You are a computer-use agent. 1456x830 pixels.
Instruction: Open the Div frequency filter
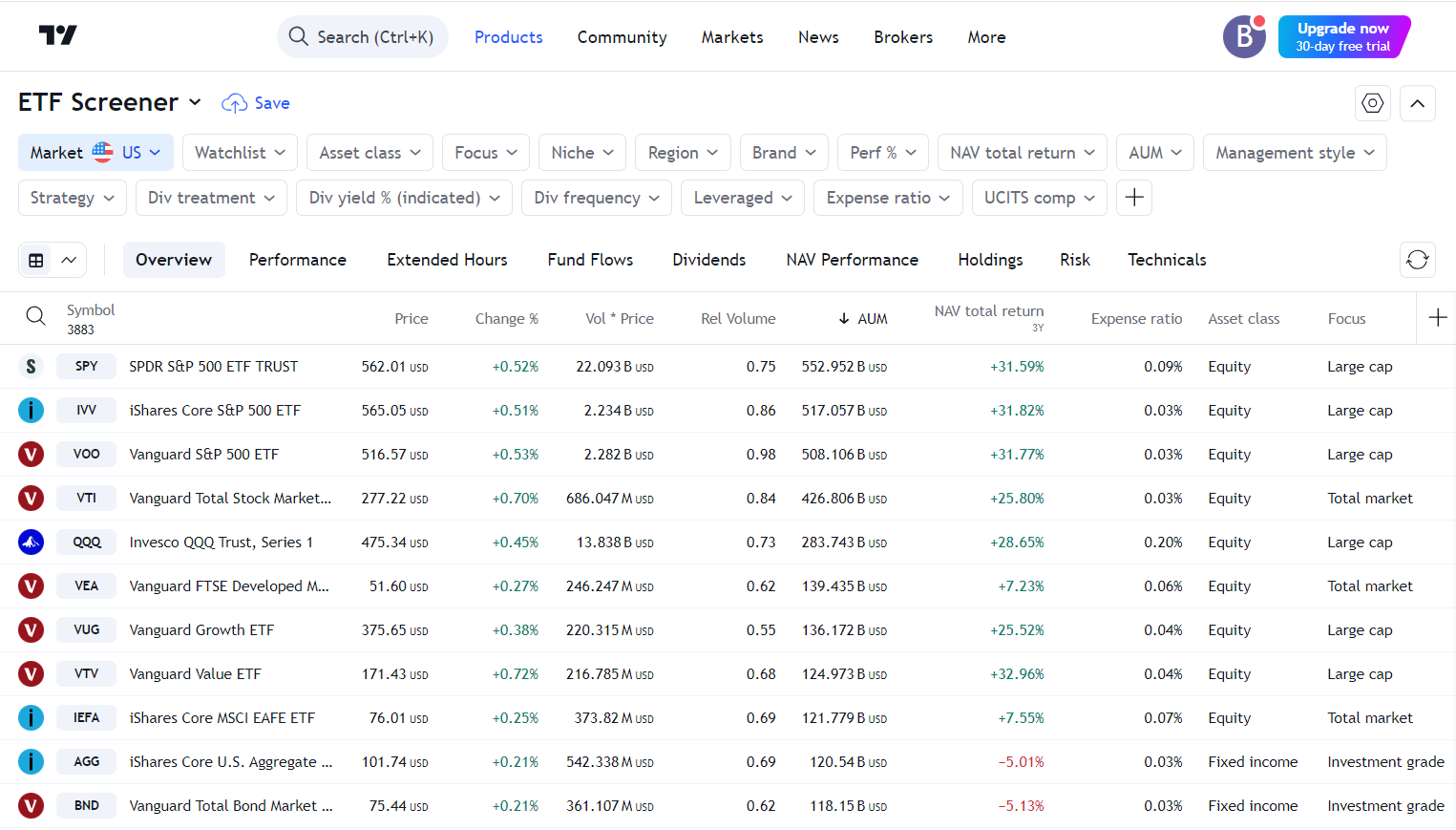597,198
